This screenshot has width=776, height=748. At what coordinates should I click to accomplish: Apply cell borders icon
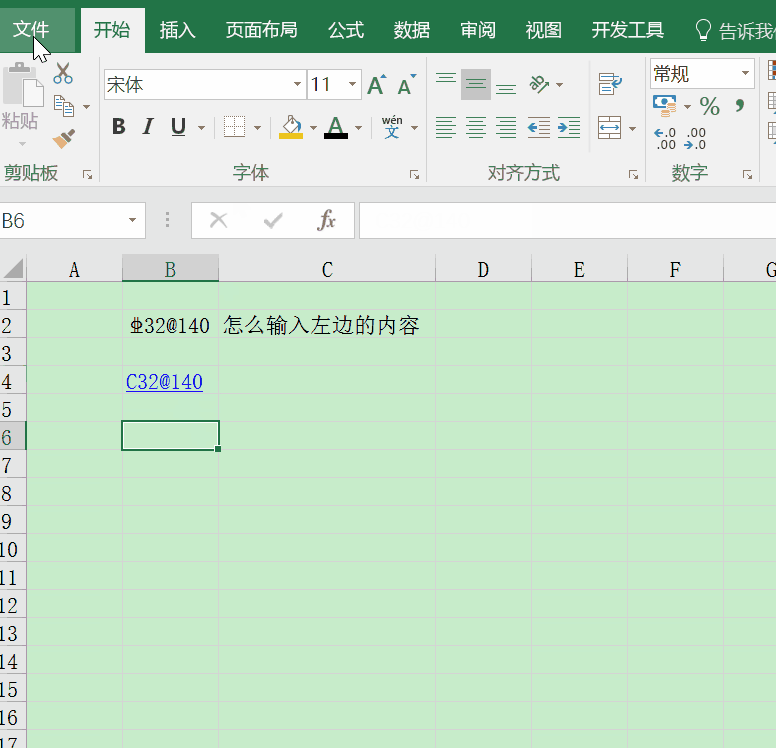pos(234,127)
